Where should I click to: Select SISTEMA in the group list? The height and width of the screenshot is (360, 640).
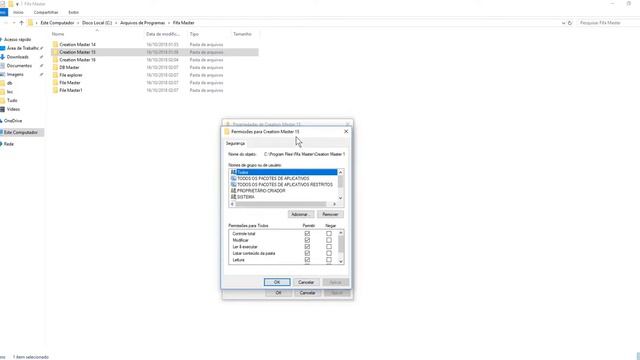pyautogui.click(x=246, y=197)
